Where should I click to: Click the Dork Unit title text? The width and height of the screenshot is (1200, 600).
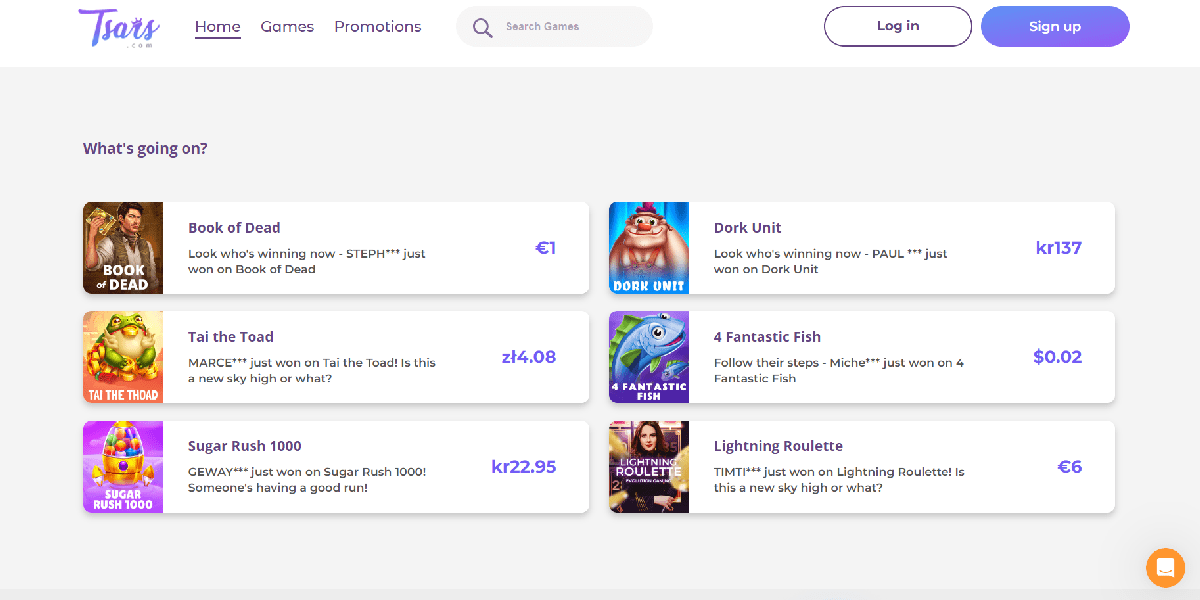[x=747, y=228]
